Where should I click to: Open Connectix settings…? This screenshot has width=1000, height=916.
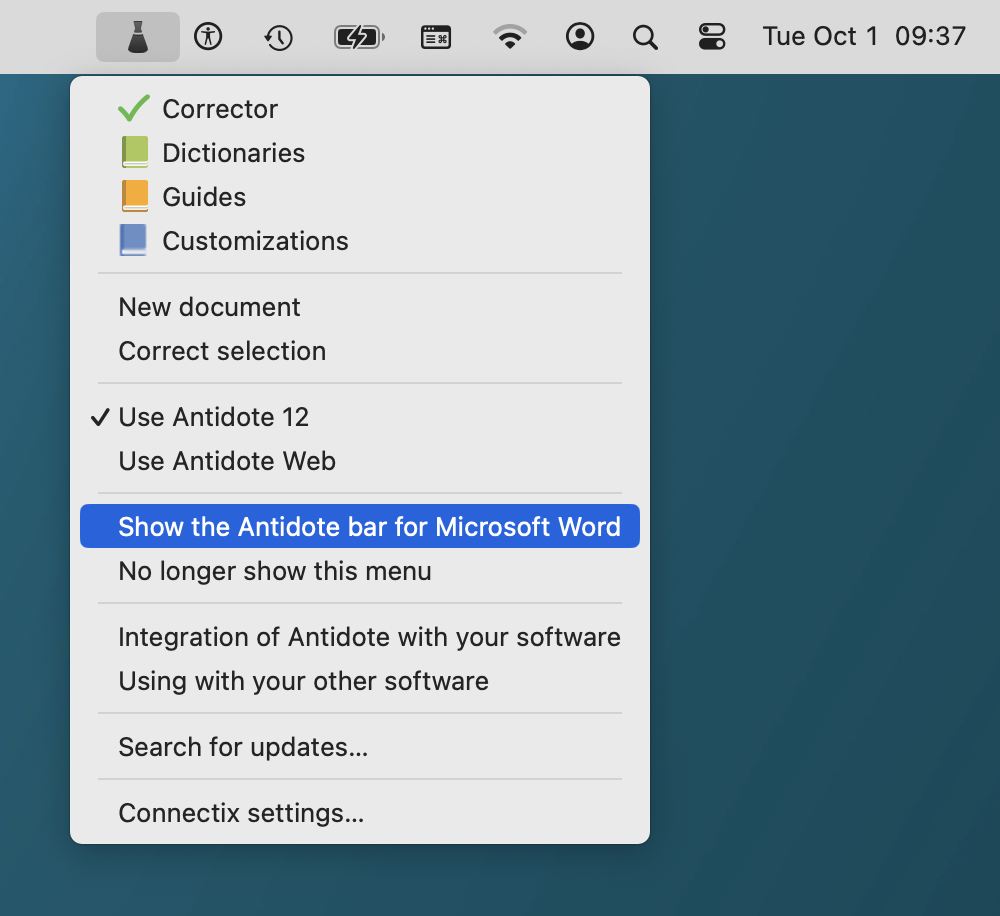point(360,813)
